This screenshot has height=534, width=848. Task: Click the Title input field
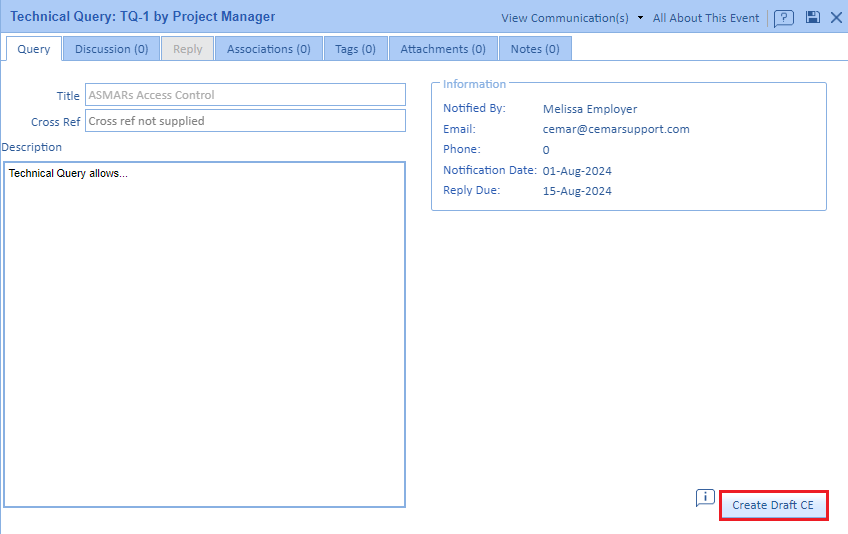coord(245,95)
